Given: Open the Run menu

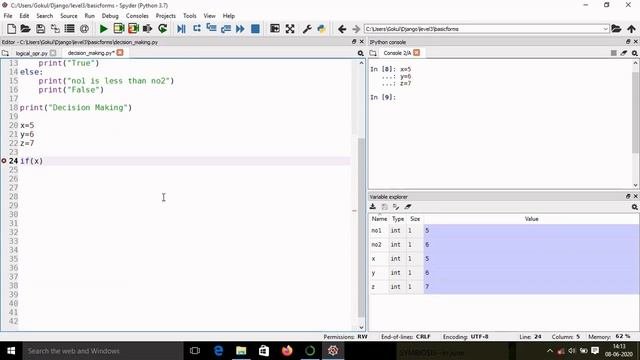Looking at the screenshot, I should (89, 16).
